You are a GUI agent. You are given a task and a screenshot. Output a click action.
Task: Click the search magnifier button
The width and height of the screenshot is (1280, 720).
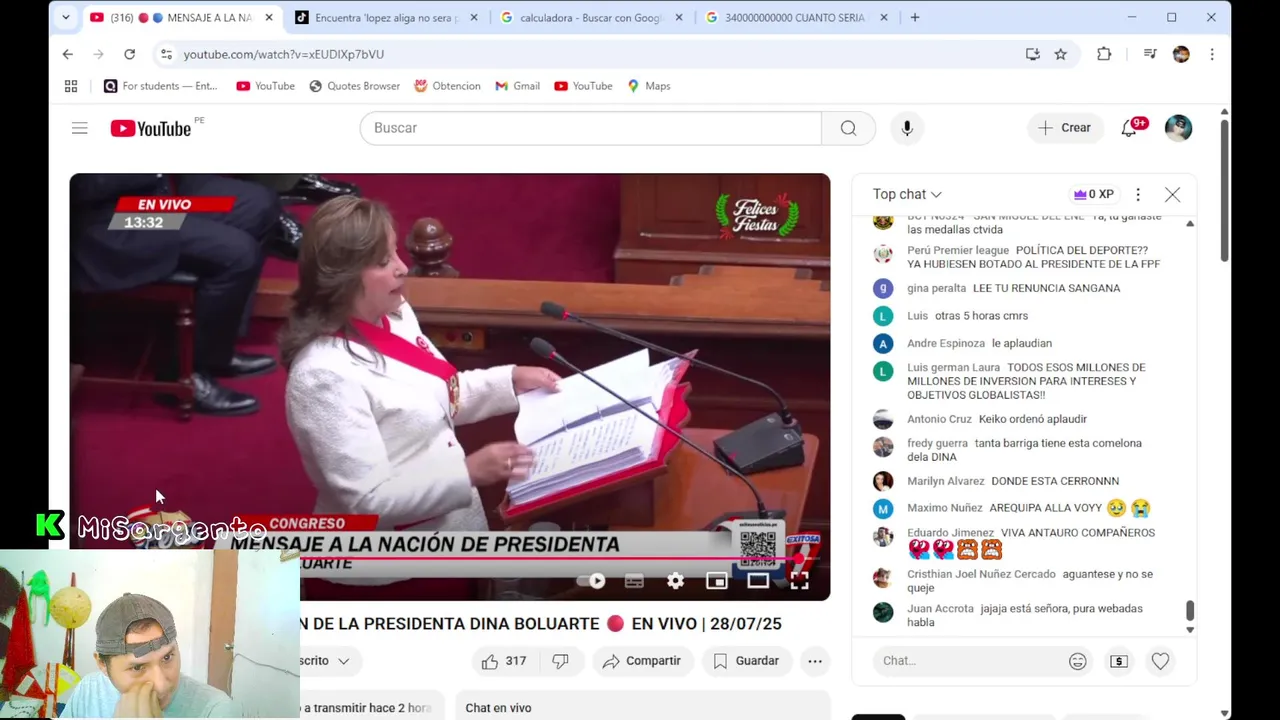pyautogui.click(x=848, y=128)
